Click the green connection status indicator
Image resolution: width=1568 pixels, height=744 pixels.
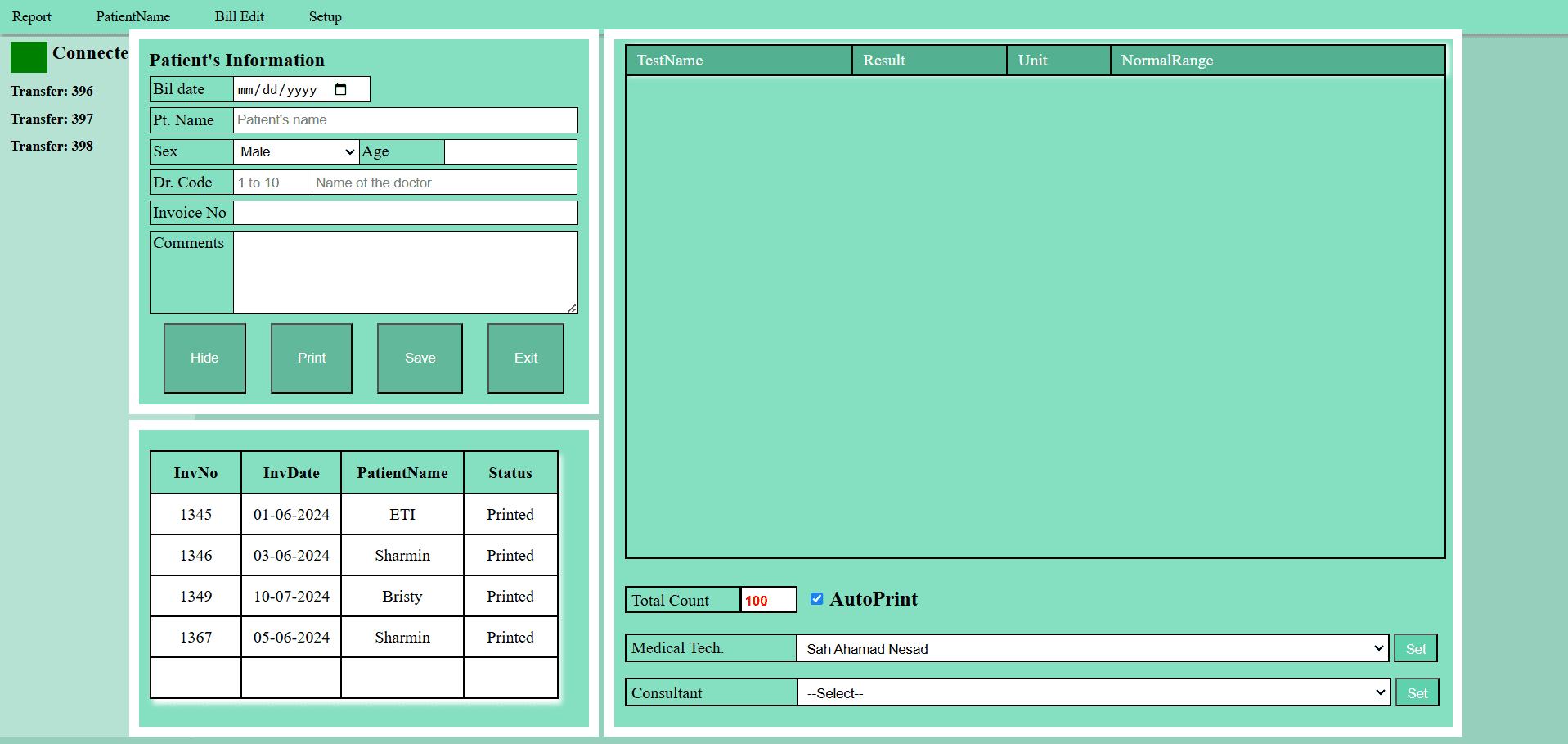point(29,57)
